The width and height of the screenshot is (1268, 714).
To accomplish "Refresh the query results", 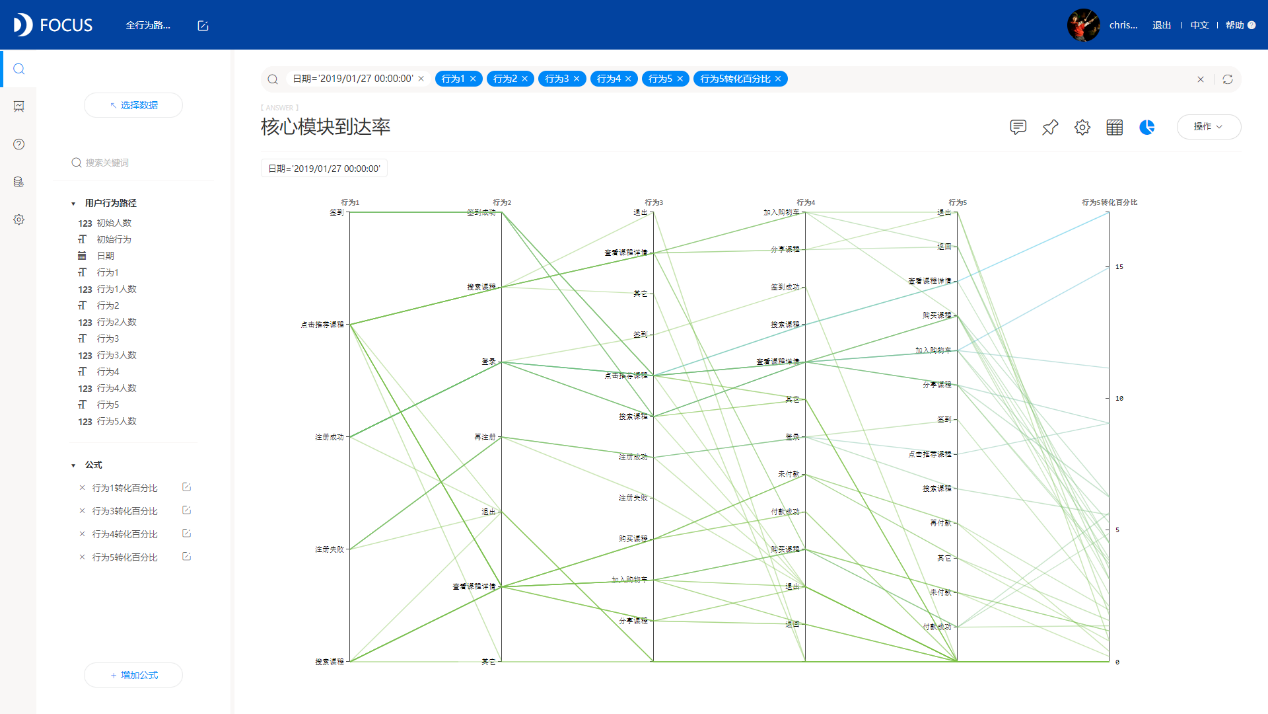I will pos(1227,79).
